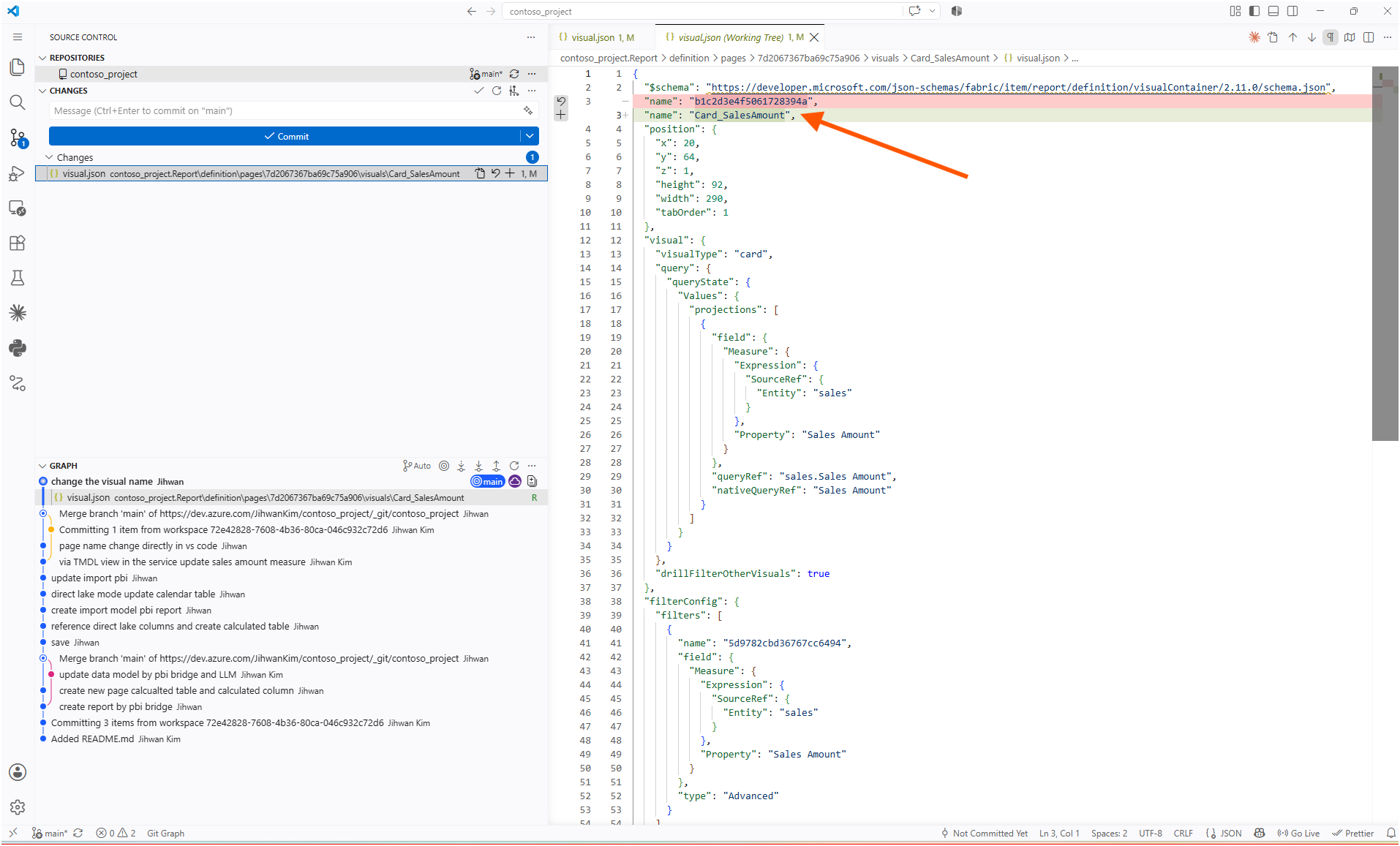1400x846 pixels.
Task: Open the Testing flask view
Action: coord(18,278)
